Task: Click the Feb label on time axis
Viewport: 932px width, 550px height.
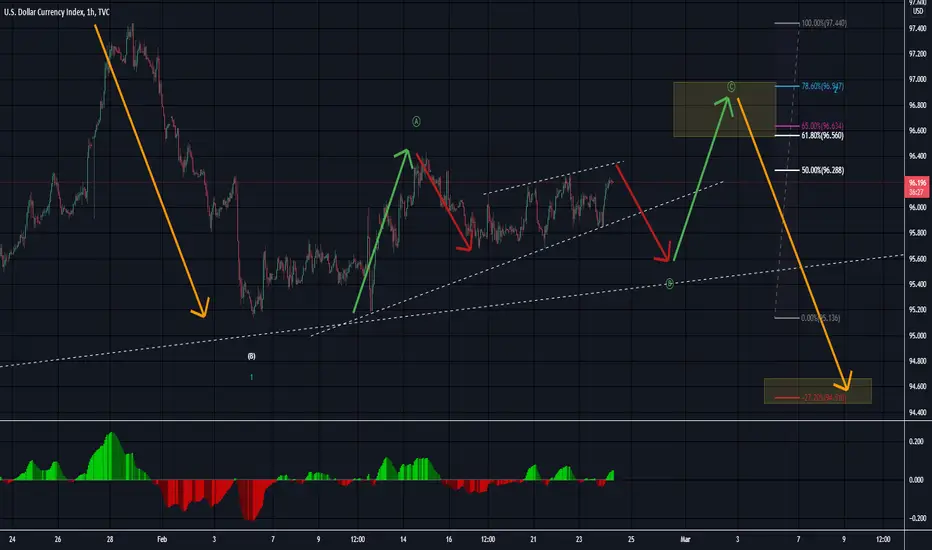Action: pos(162,539)
